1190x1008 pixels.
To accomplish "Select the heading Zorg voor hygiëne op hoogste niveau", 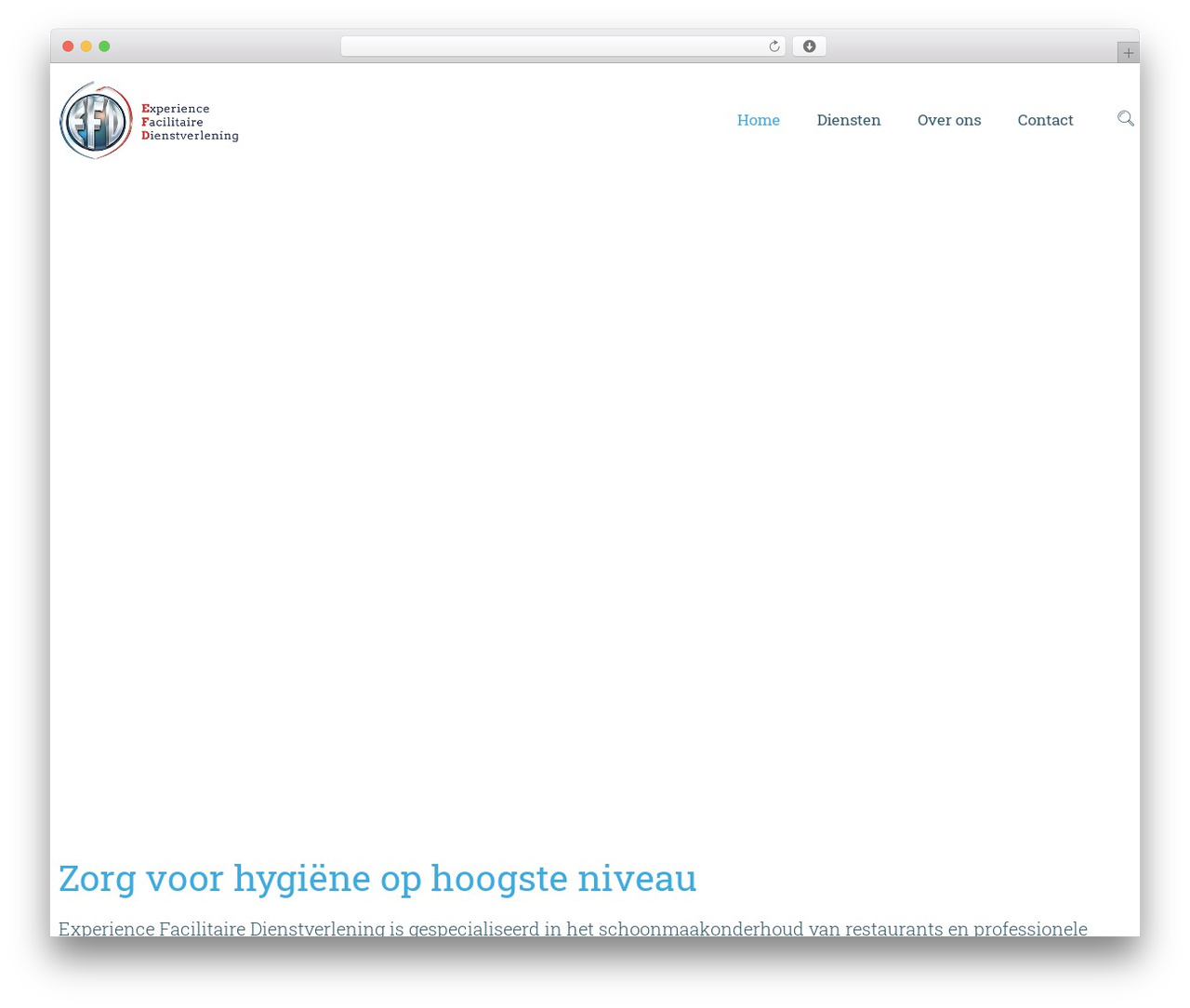I will (377, 878).
